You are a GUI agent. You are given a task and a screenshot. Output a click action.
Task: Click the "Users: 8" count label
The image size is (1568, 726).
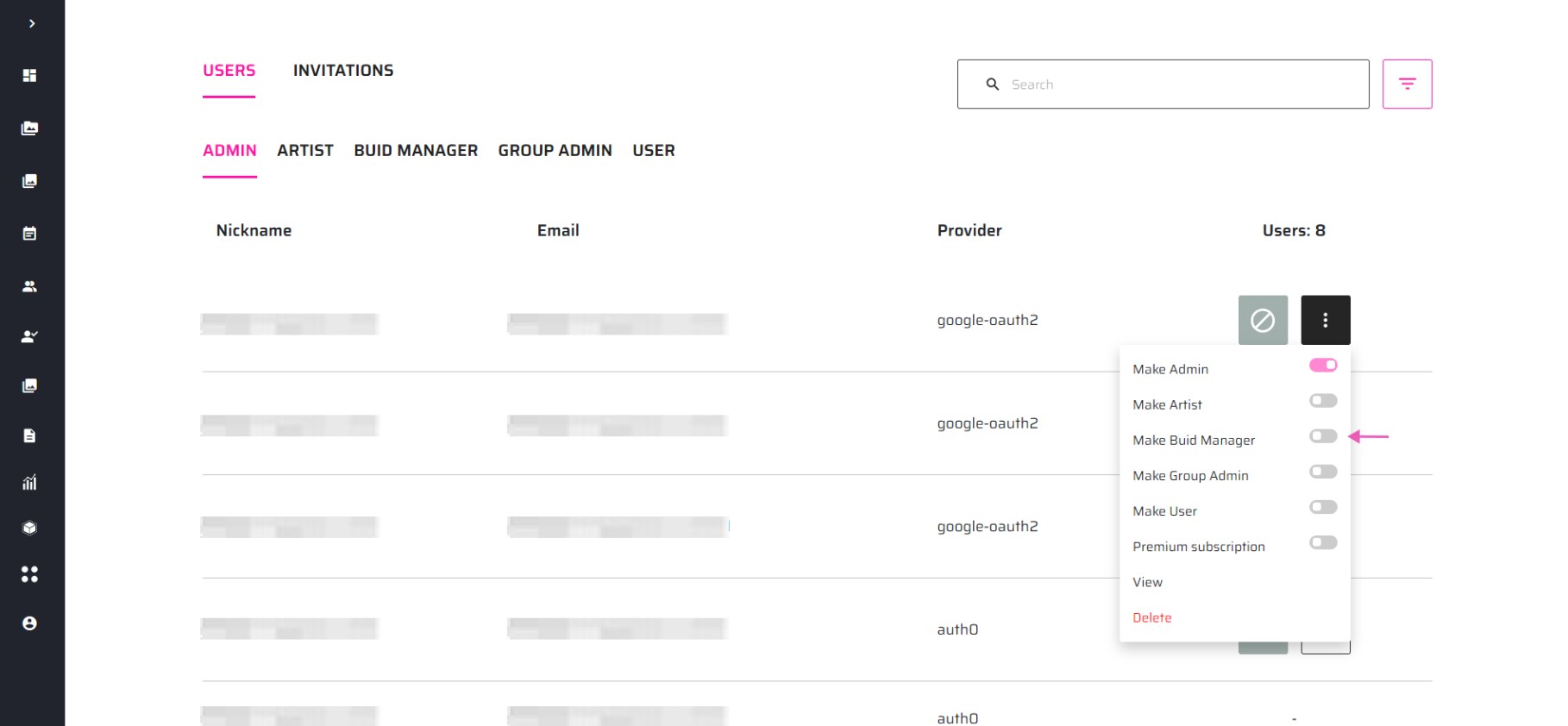[x=1294, y=230]
